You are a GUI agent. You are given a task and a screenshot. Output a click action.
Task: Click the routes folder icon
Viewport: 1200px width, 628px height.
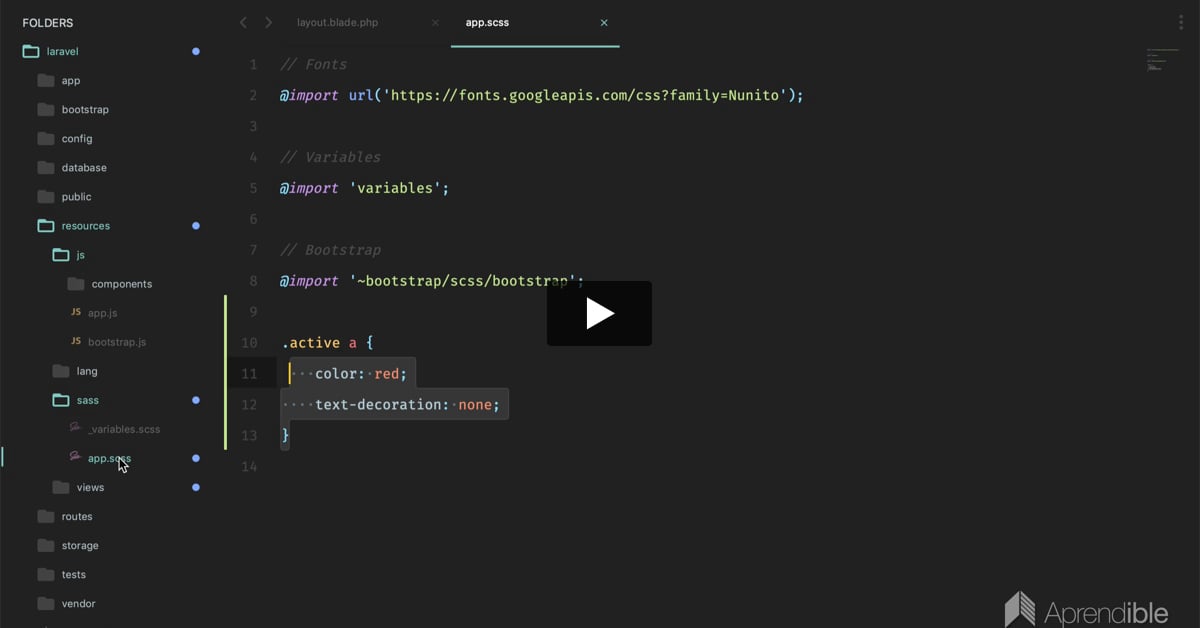tap(46, 516)
